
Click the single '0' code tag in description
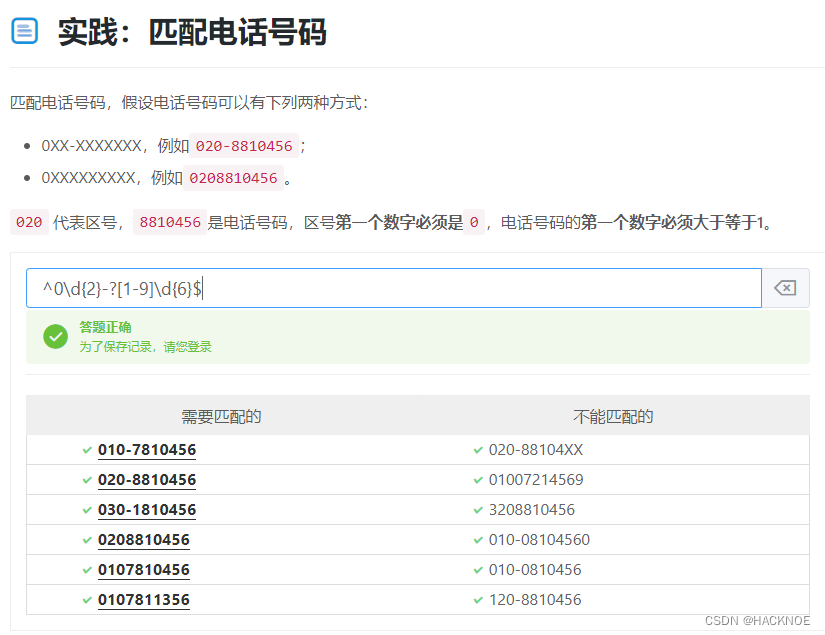[474, 223]
